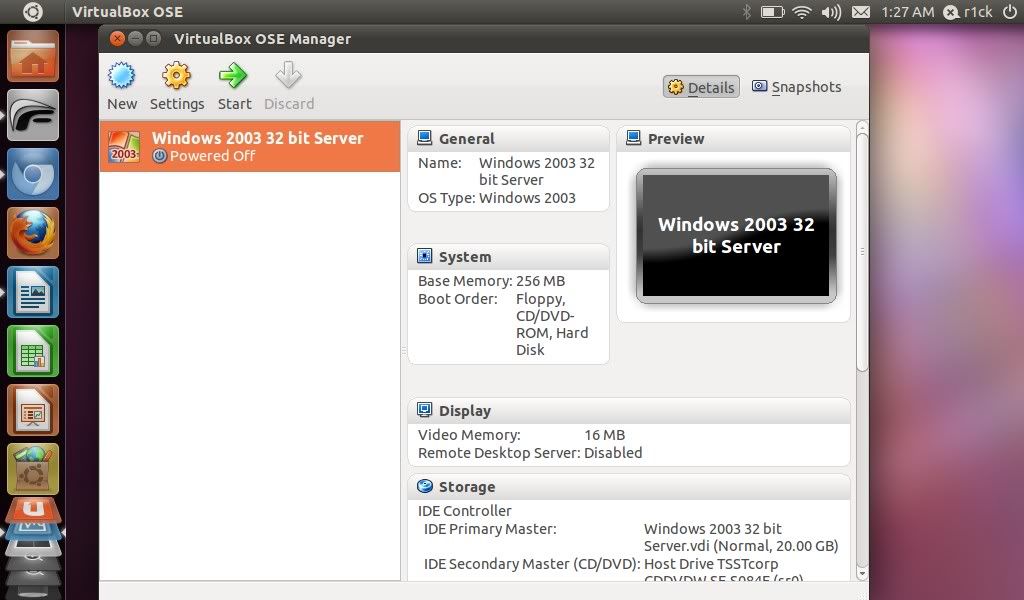Click the Base Memory 256 MB value
This screenshot has height=600, width=1024.
[x=540, y=281]
